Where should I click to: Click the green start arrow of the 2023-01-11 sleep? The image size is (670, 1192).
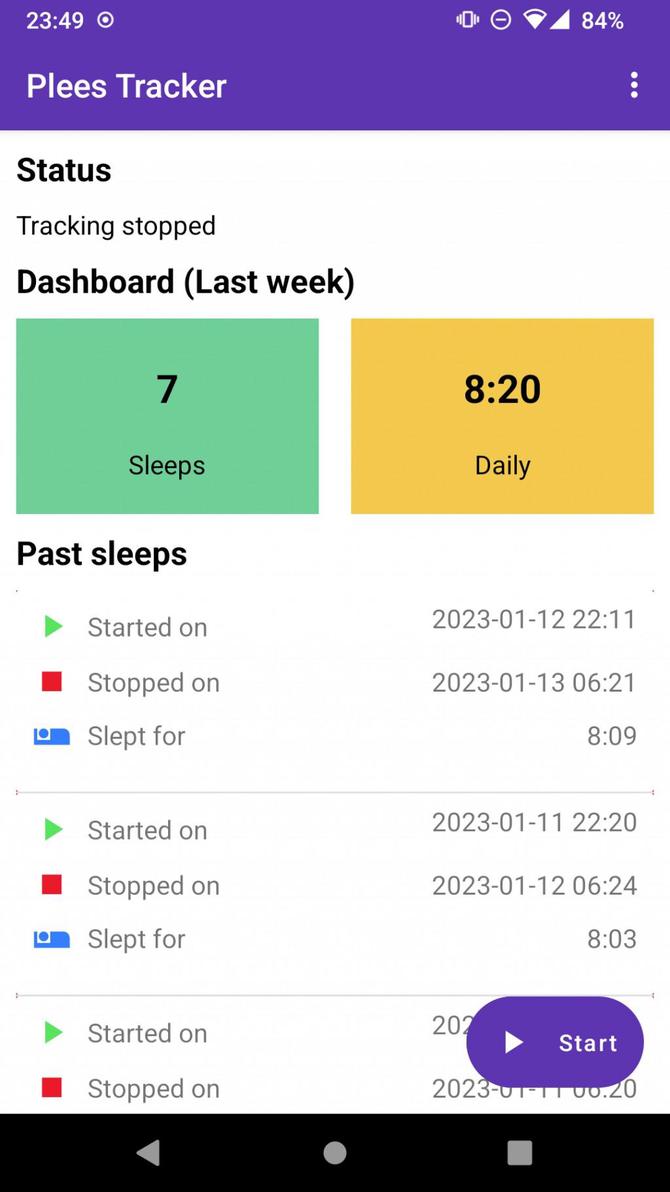click(51, 829)
